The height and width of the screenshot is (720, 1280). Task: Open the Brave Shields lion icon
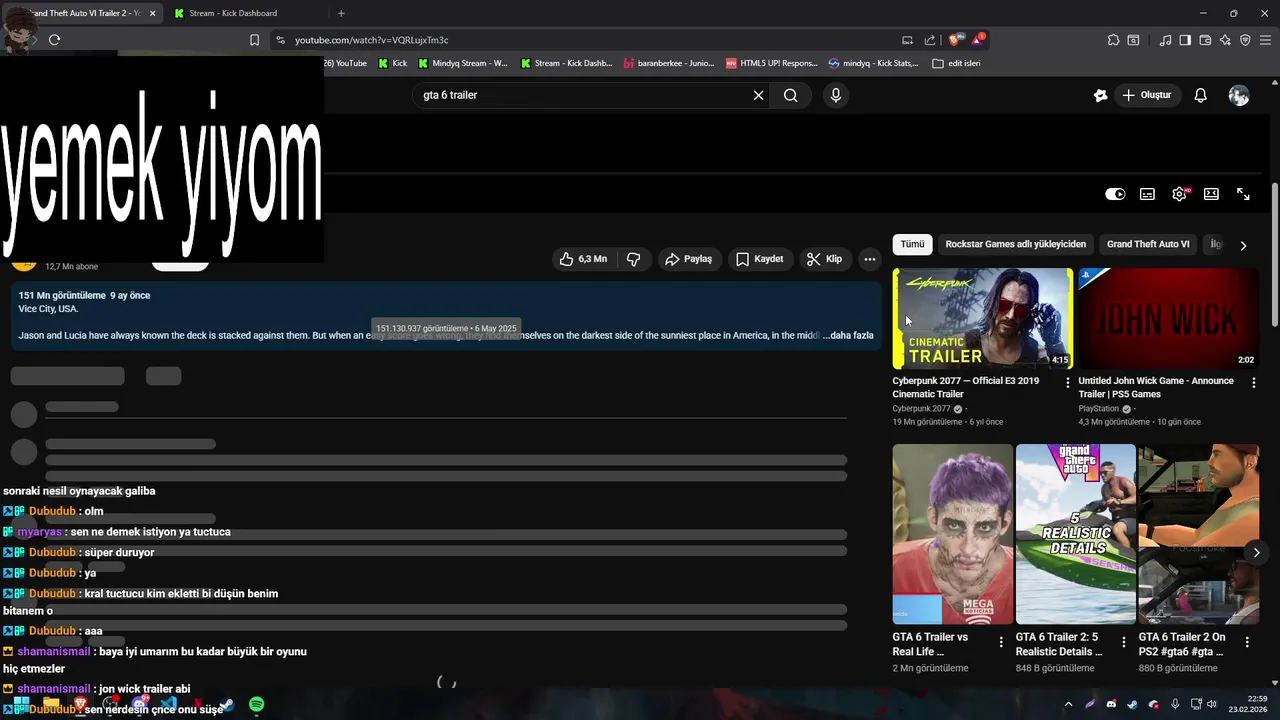955,40
